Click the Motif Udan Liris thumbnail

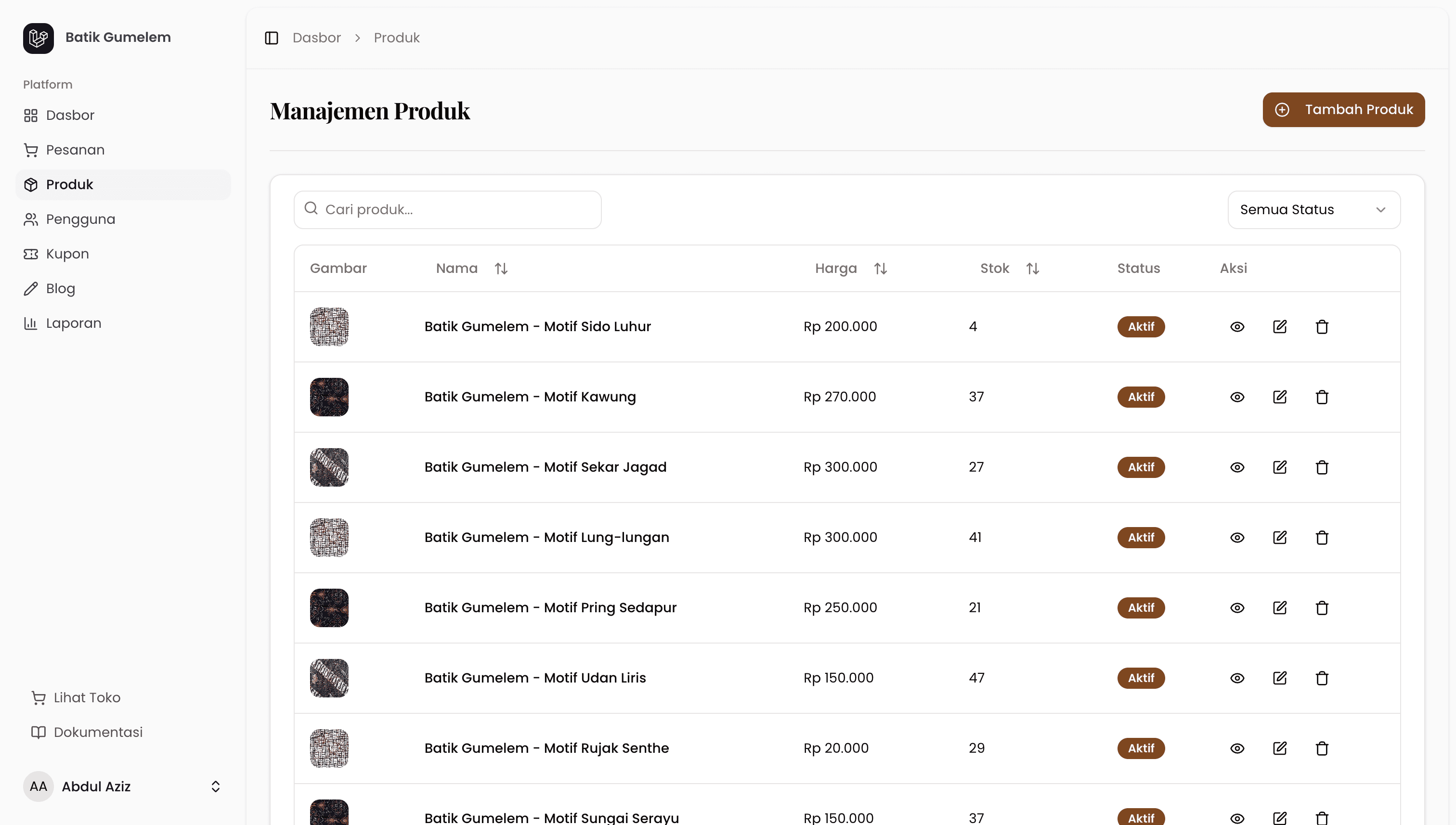pos(329,678)
